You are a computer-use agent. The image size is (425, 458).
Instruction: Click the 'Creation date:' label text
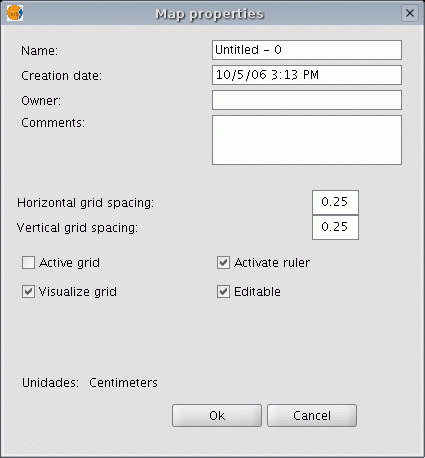point(61,76)
